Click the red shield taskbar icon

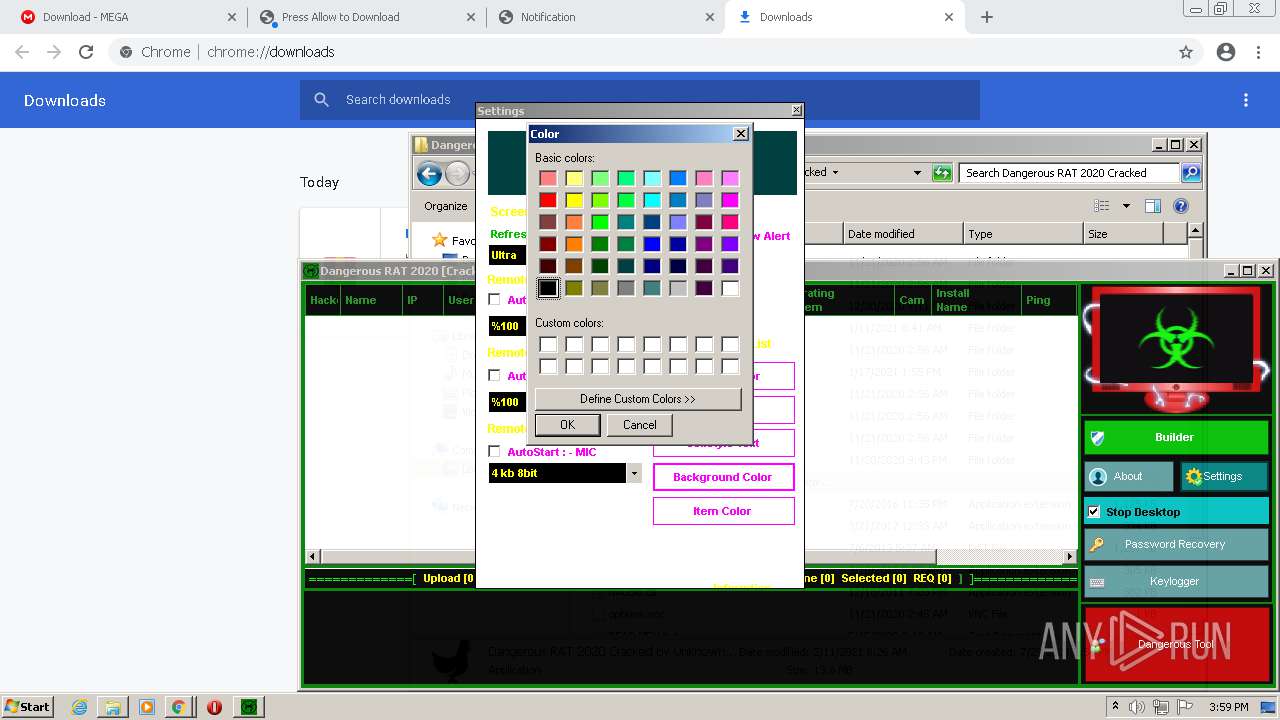(214, 707)
